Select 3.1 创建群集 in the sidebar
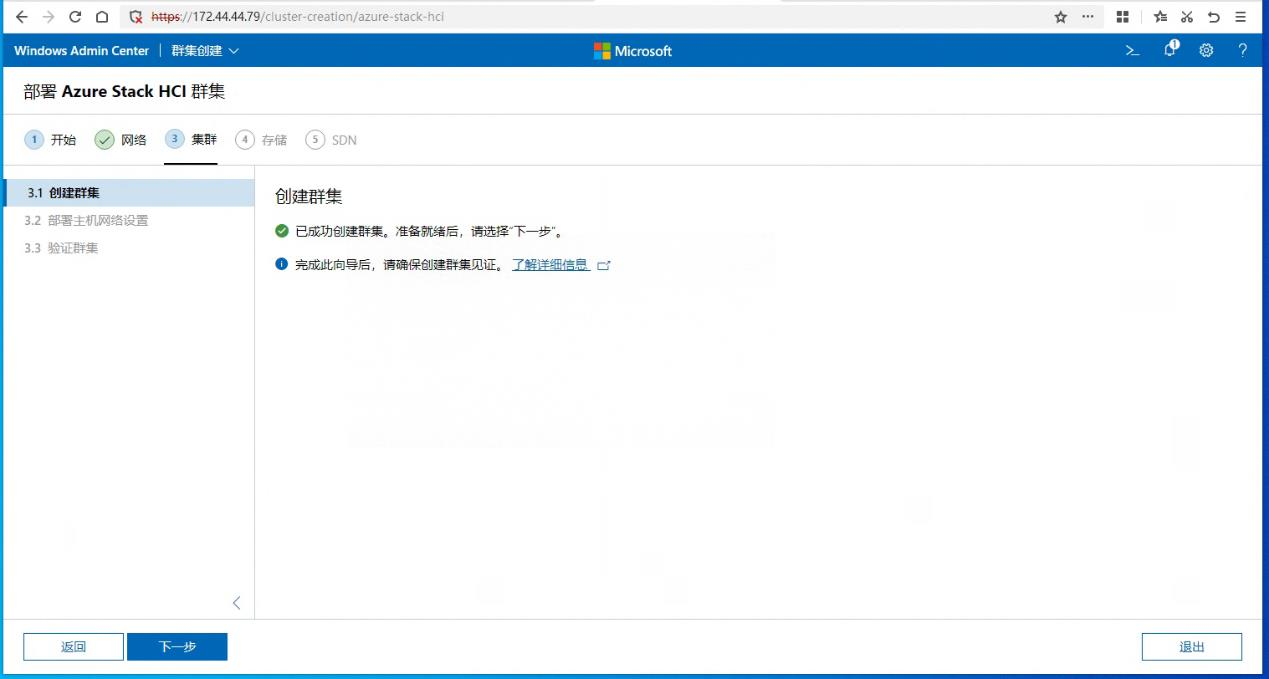Viewport: 1269px width, 679px height. click(129, 193)
